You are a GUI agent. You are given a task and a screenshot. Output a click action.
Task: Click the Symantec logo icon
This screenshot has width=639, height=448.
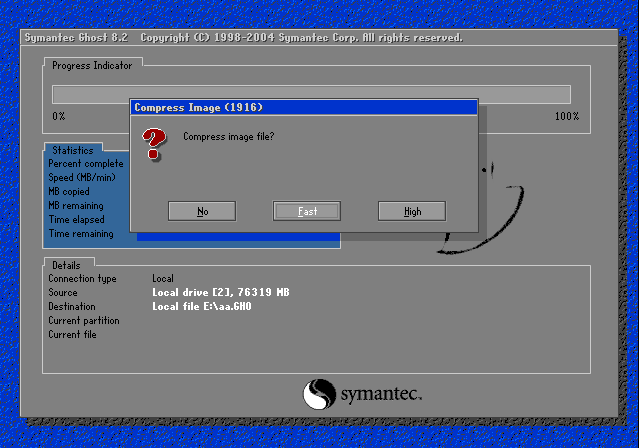click(320, 394)
